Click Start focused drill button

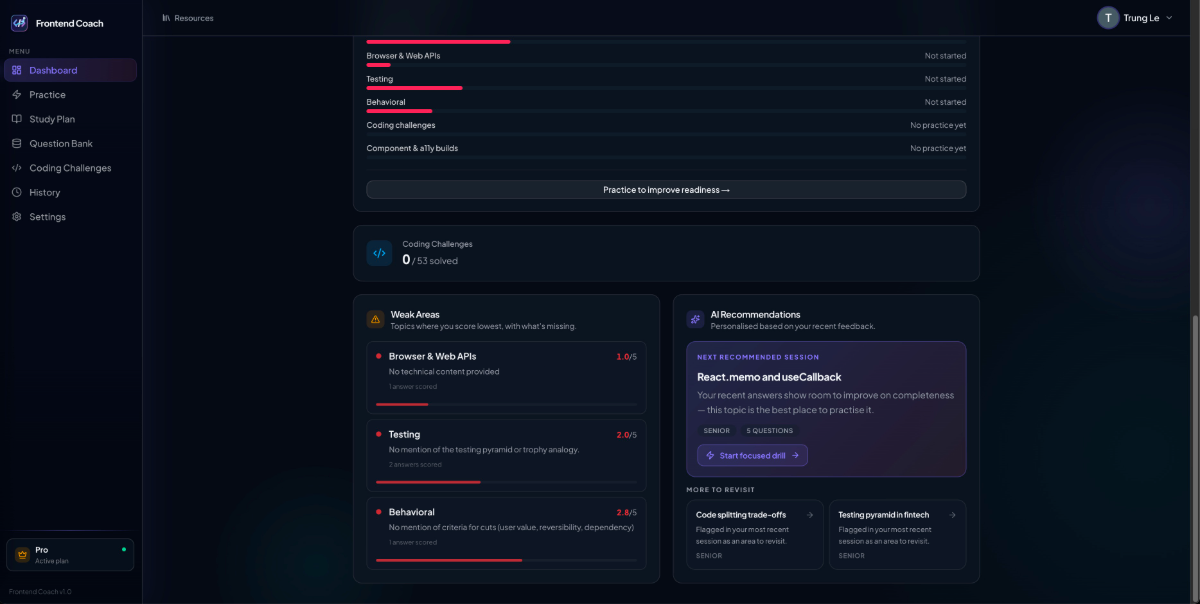(x=752, y=455)
